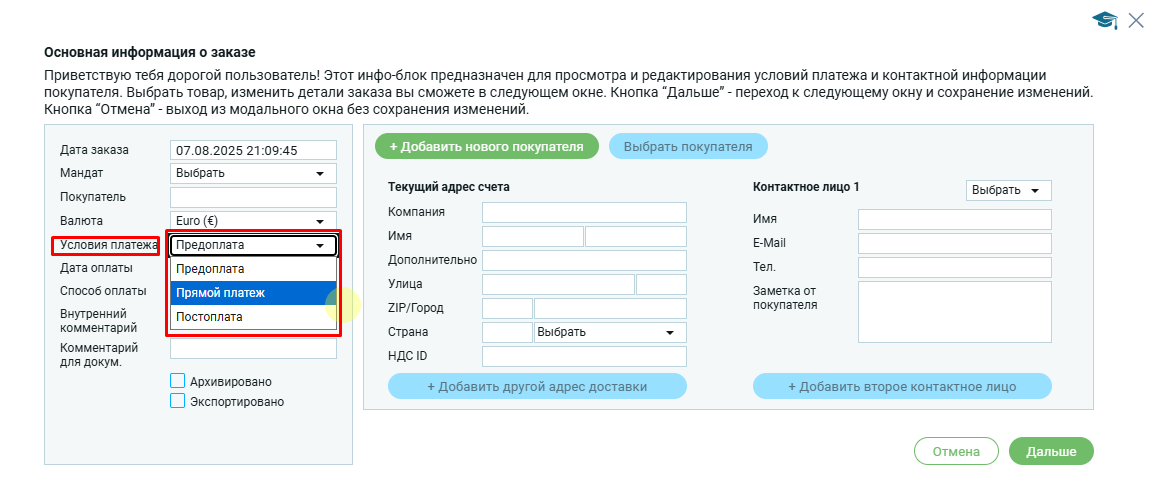Click the graduation cap help icon
This screenshot has width=1155, height=499.
1104,21
